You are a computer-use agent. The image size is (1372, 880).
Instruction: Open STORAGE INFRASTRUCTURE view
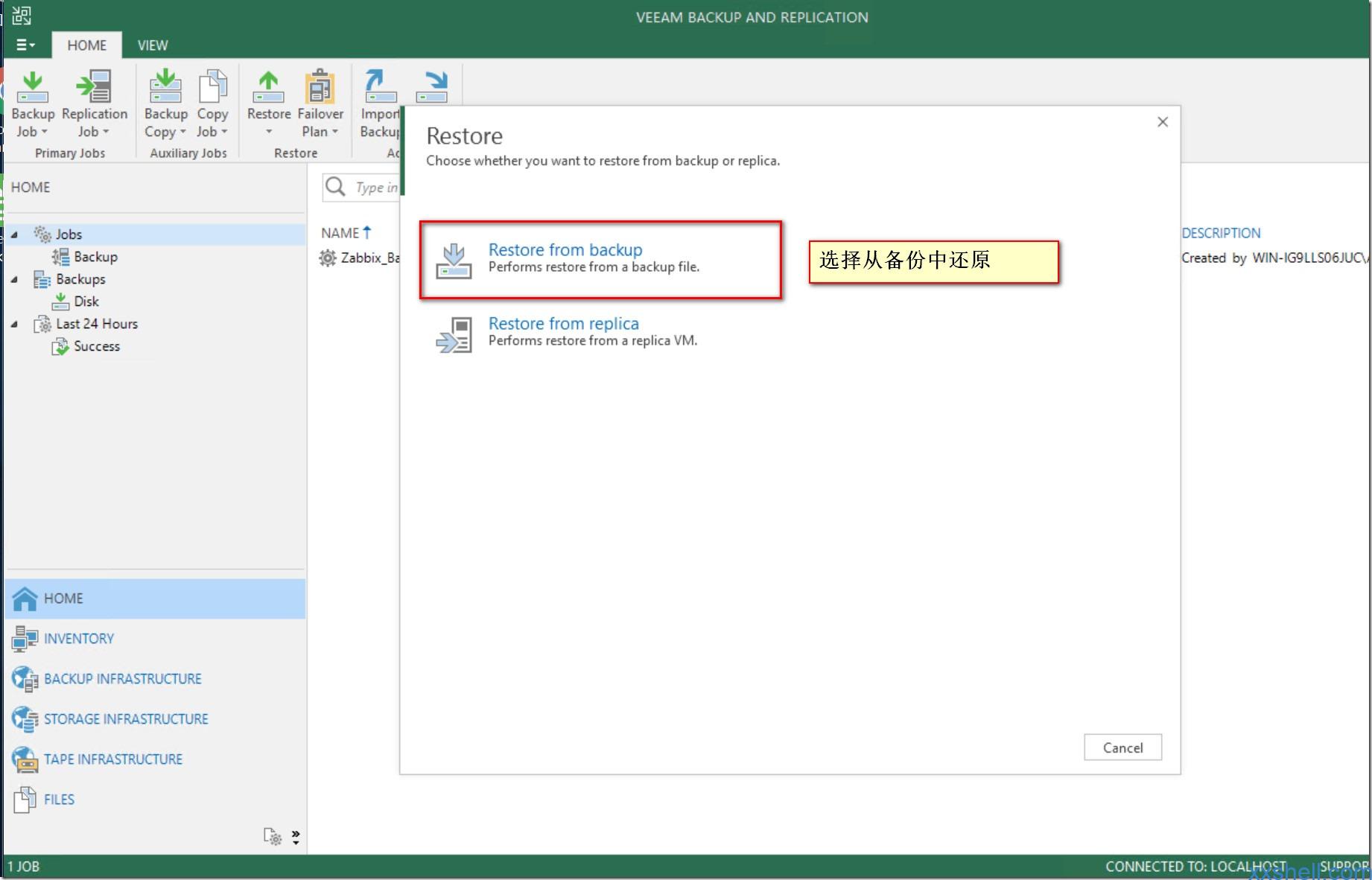click(x=126, y=719)
